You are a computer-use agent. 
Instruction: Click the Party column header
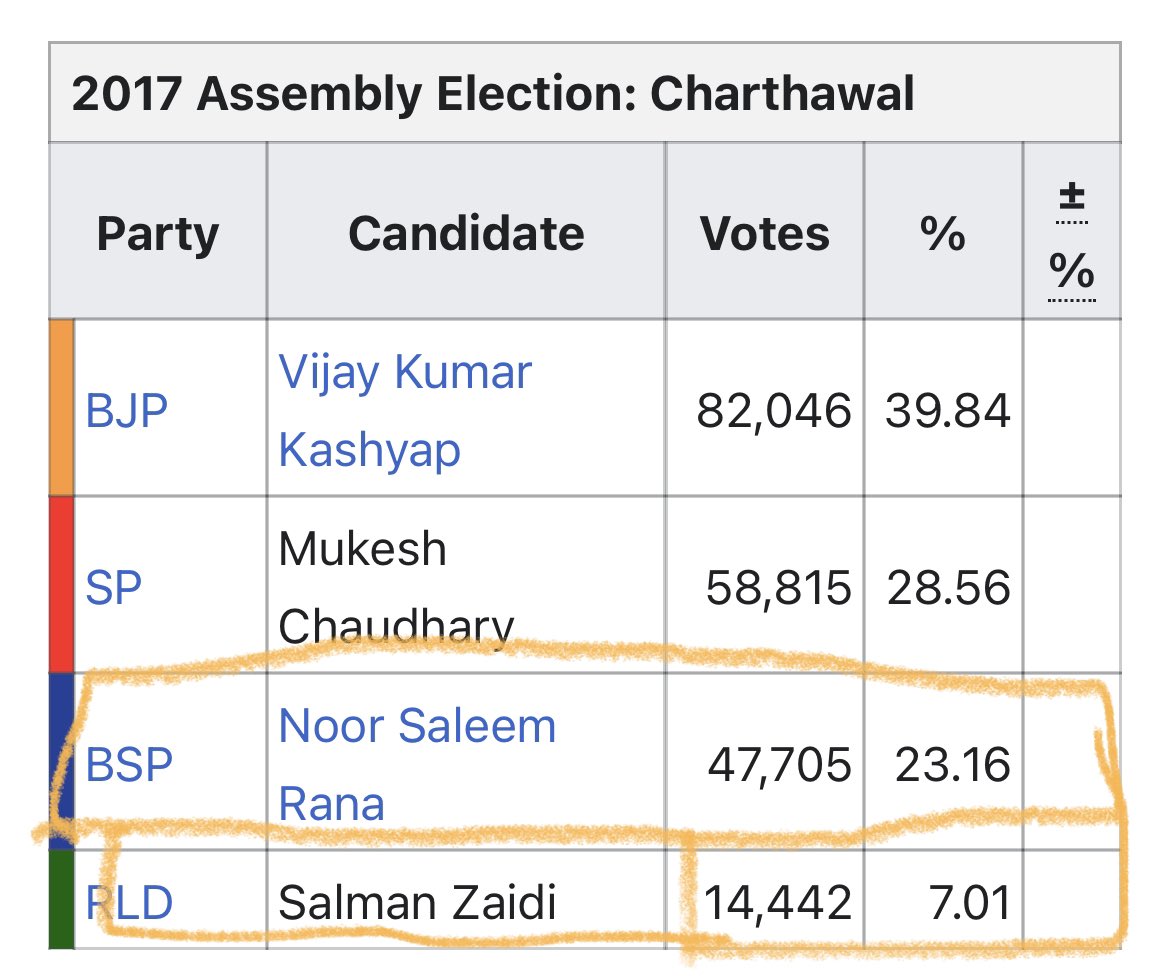point(157,233)
